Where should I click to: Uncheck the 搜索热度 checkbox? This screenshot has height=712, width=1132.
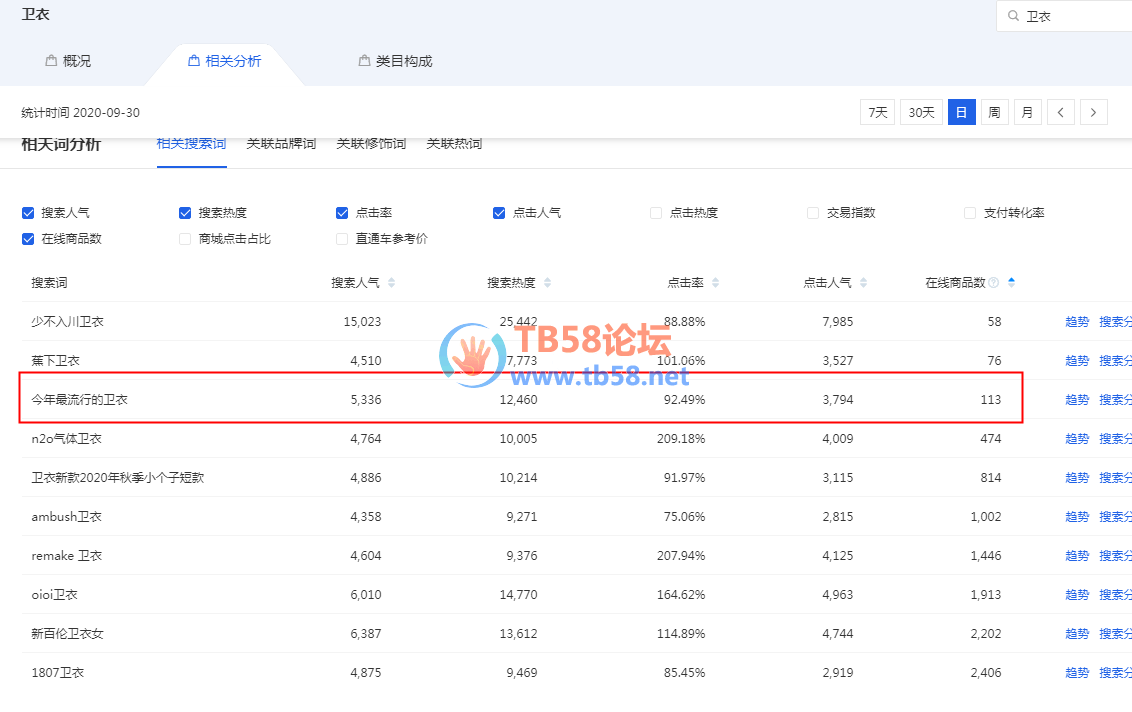coord(185,213)
